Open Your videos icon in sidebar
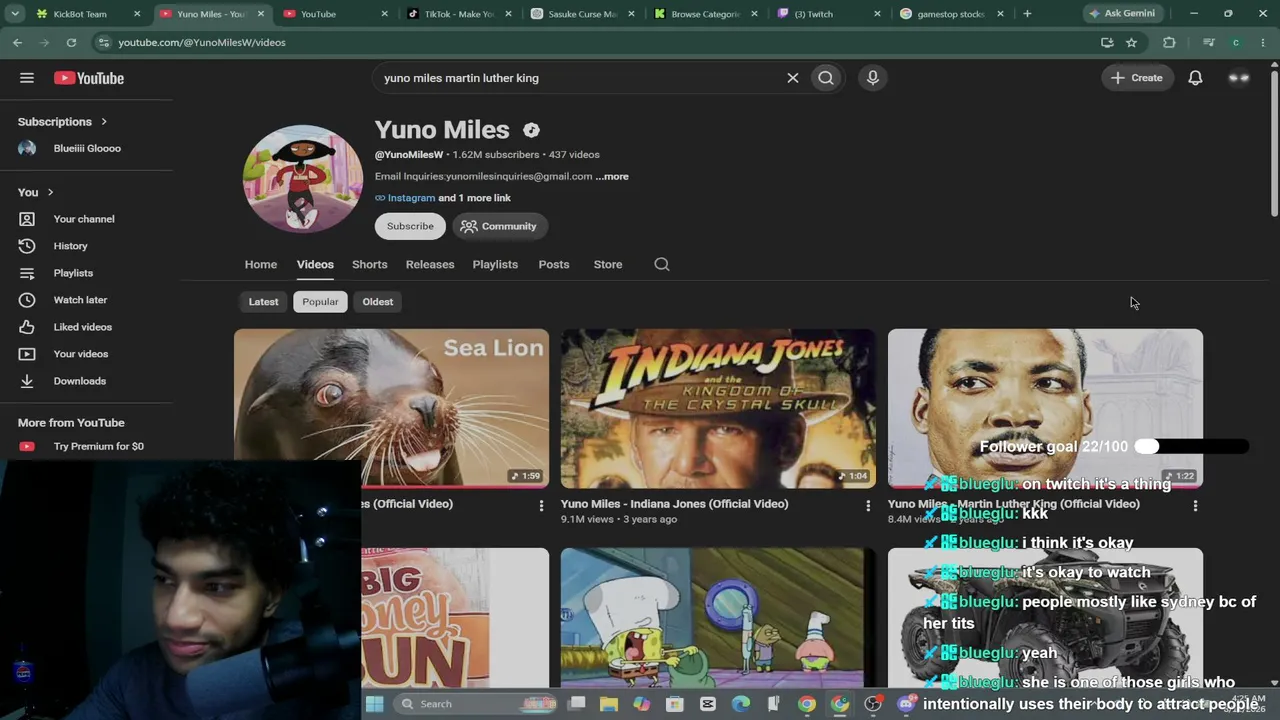1280x720 pixels. click(27, 354)
